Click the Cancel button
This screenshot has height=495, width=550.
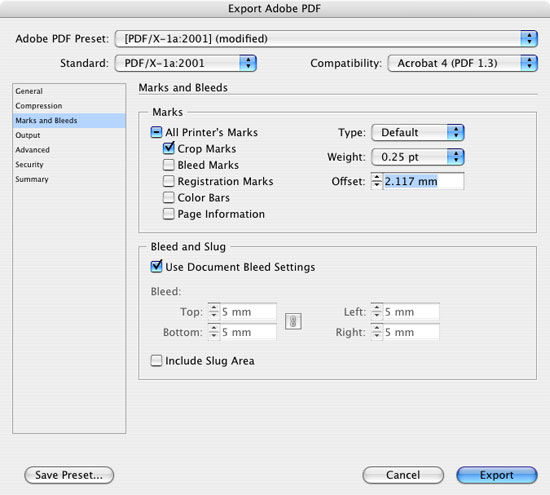coord(403,475)
